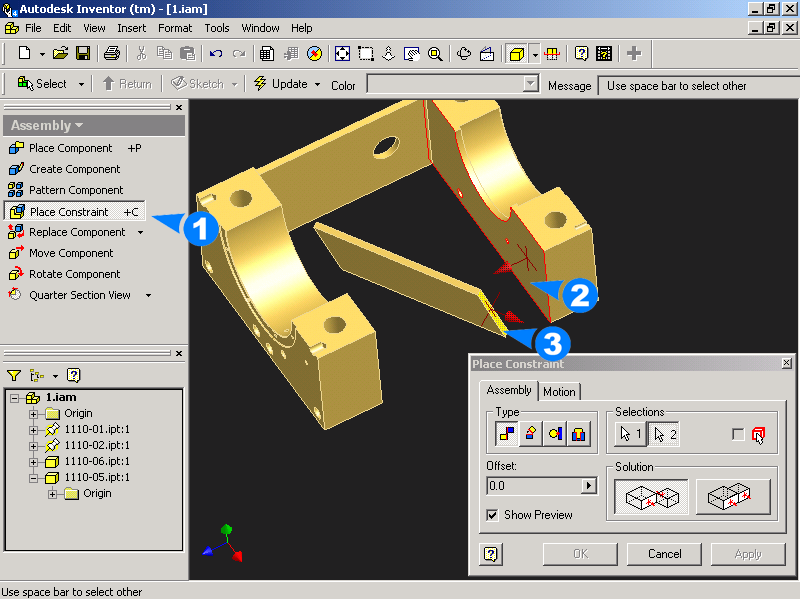Screen dimensions: 800x600
Task: Select the Tangent constraint type icon
Action: point(555,434)
